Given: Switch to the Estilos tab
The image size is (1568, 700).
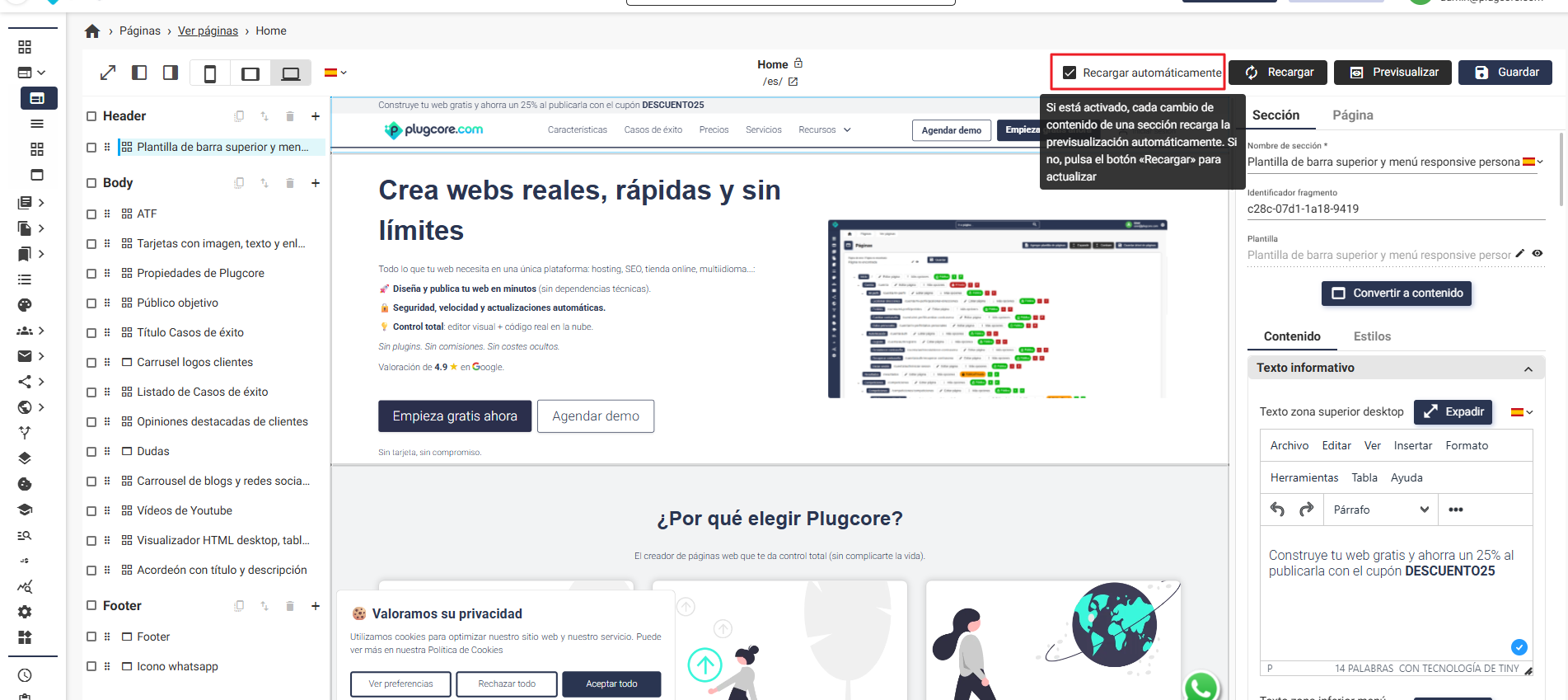Looking at the screenshot, I should pos(1372,336).
